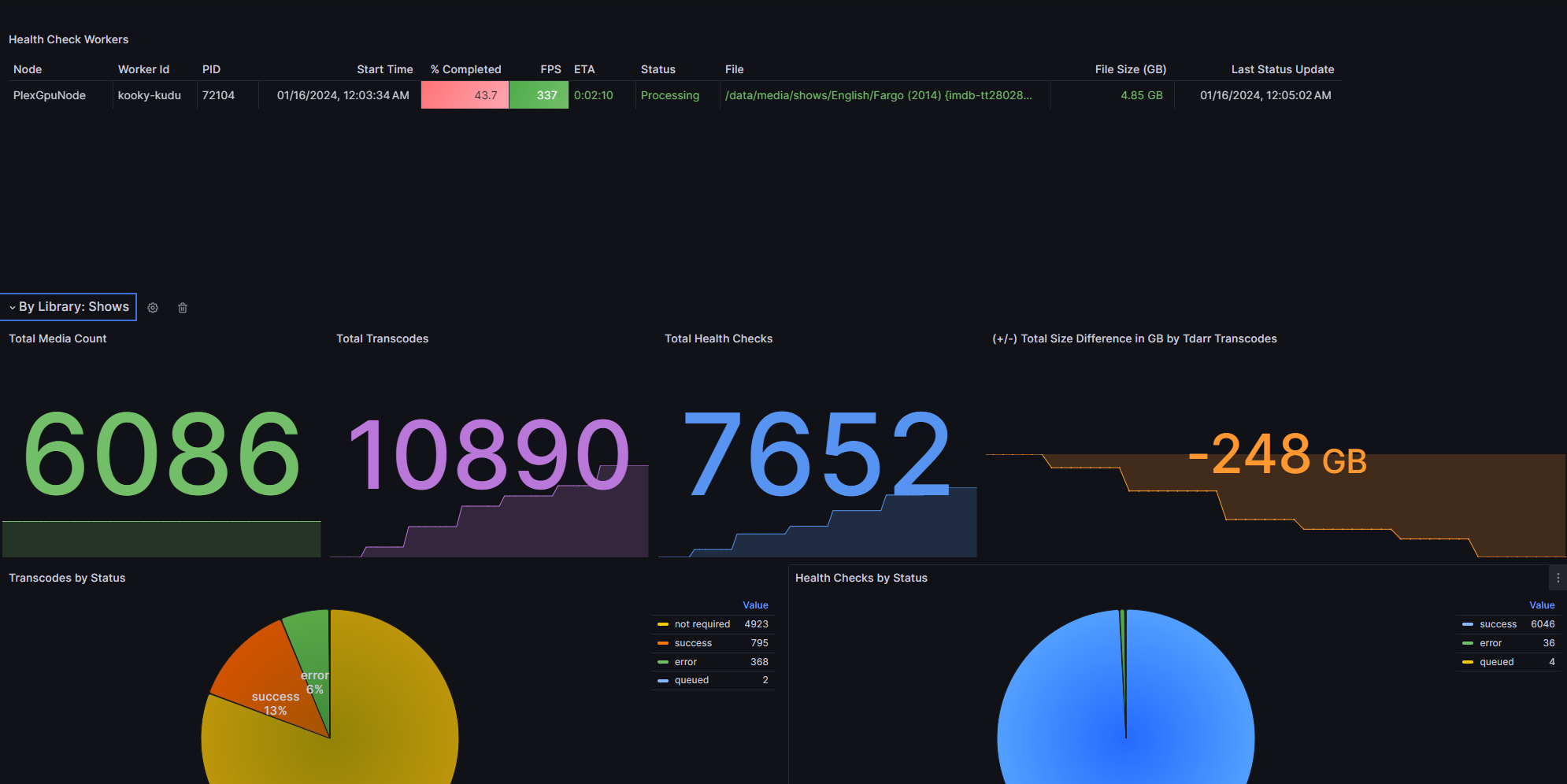Viewport: 1567px width, 784px height.
Task: Open the Total Size Difference panel title
Action: click(1135, 338)
